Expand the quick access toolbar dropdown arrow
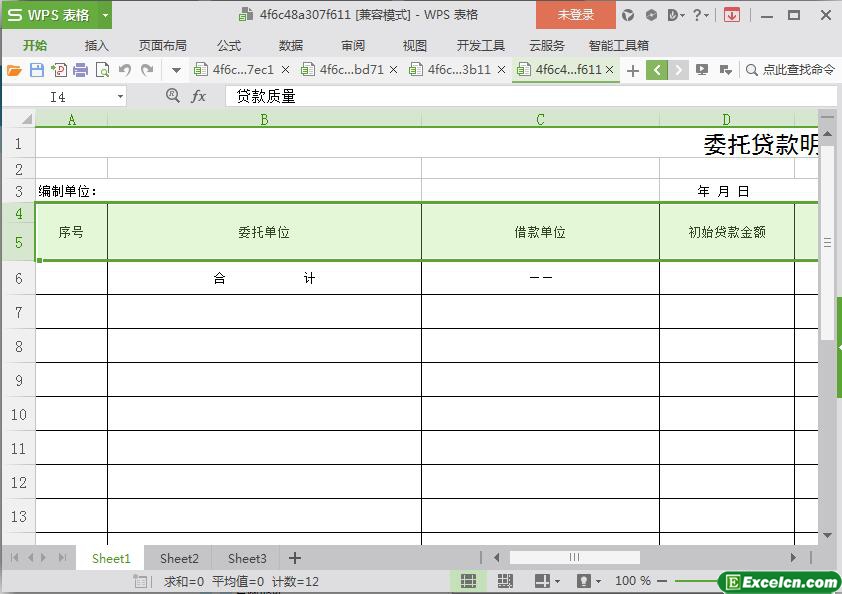Image resolution: width=842 pixels, height=594 pixels. tap(176, 70)
